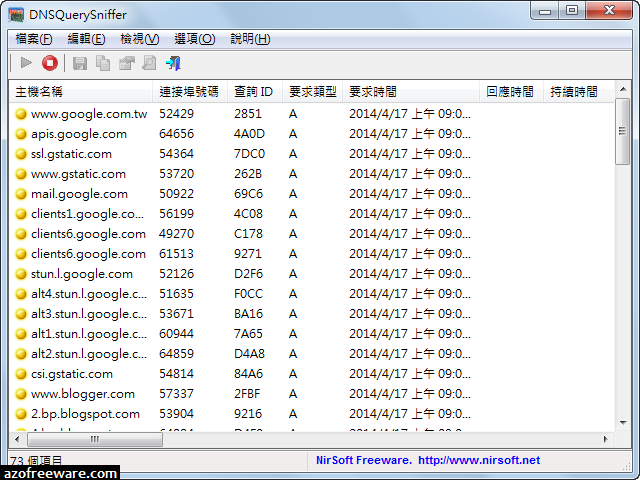The image size is (640, 480).
Task: Click the vertical scrollbar up arrow
Action: 623,89
